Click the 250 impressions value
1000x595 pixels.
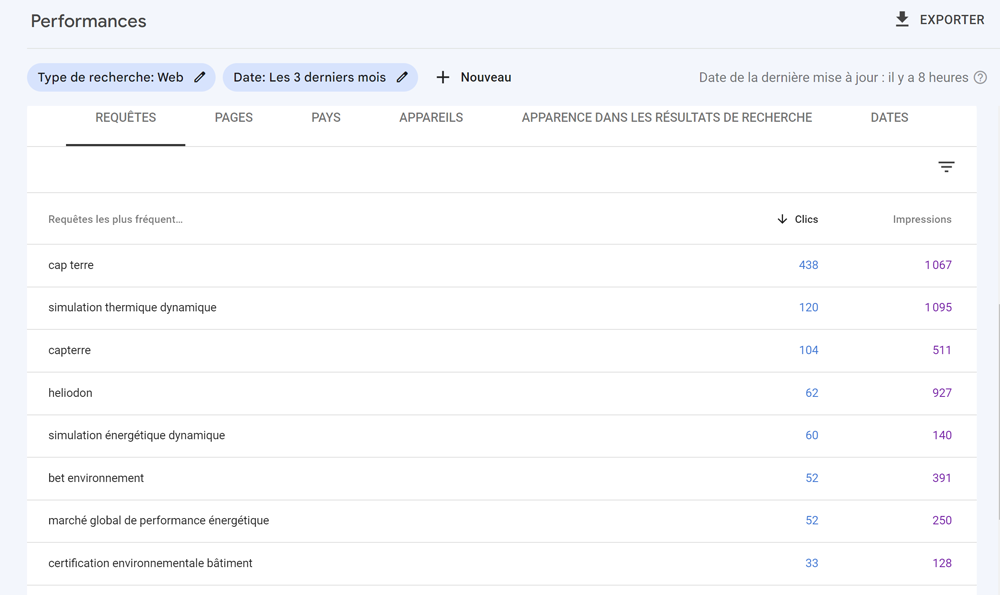tap(941, 520)
